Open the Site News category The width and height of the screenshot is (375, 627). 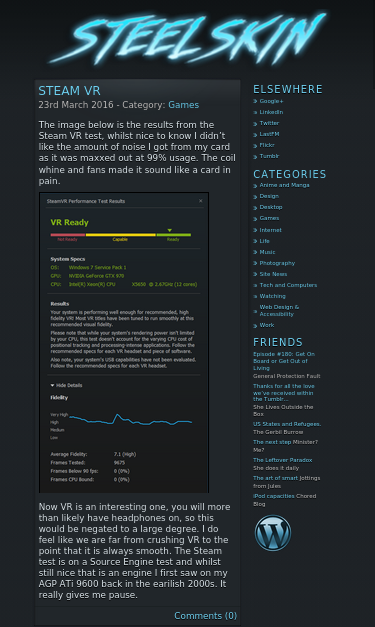click(x=273, y=274)
